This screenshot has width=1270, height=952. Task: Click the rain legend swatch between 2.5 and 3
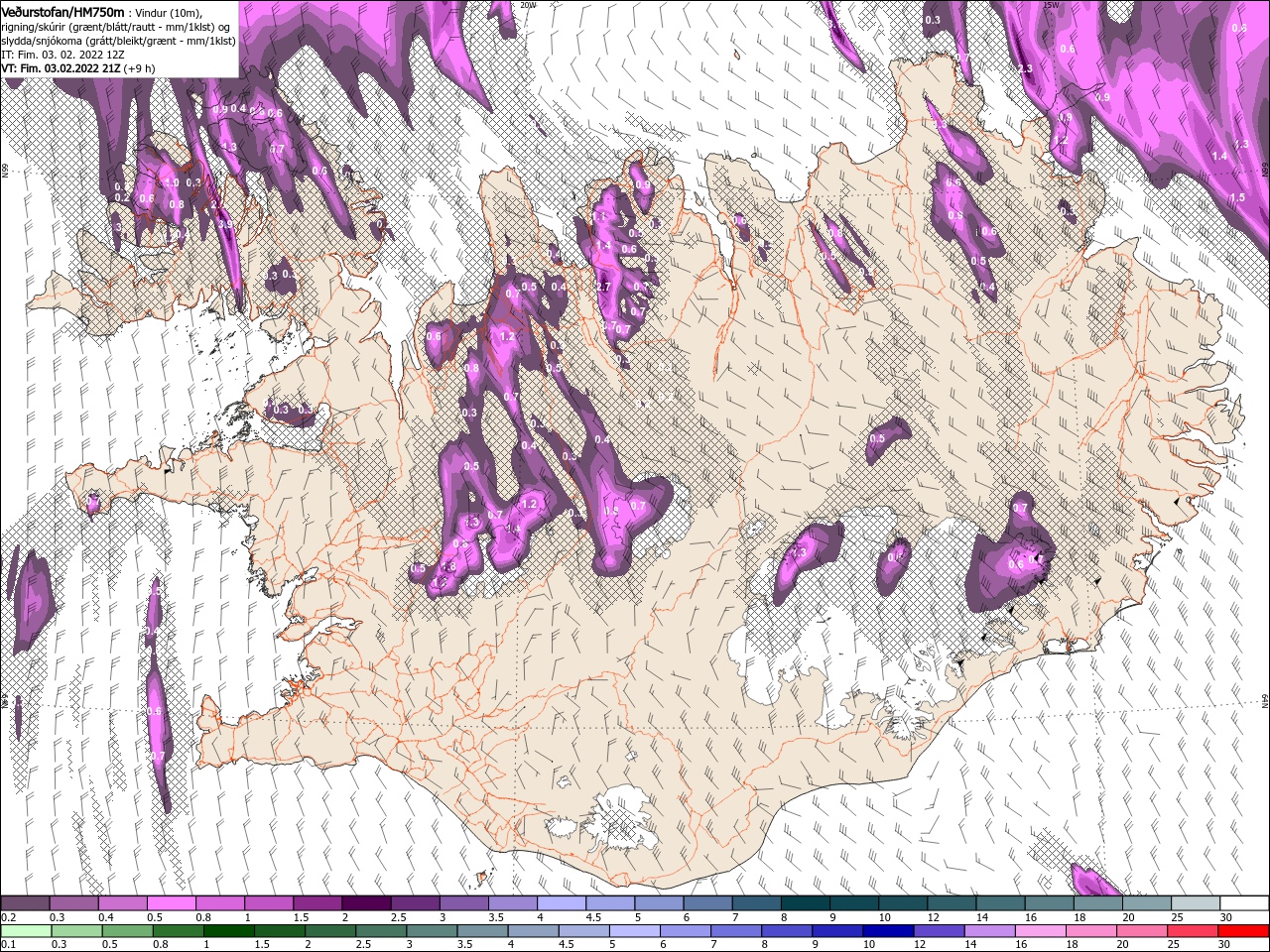tap(381, 931)
